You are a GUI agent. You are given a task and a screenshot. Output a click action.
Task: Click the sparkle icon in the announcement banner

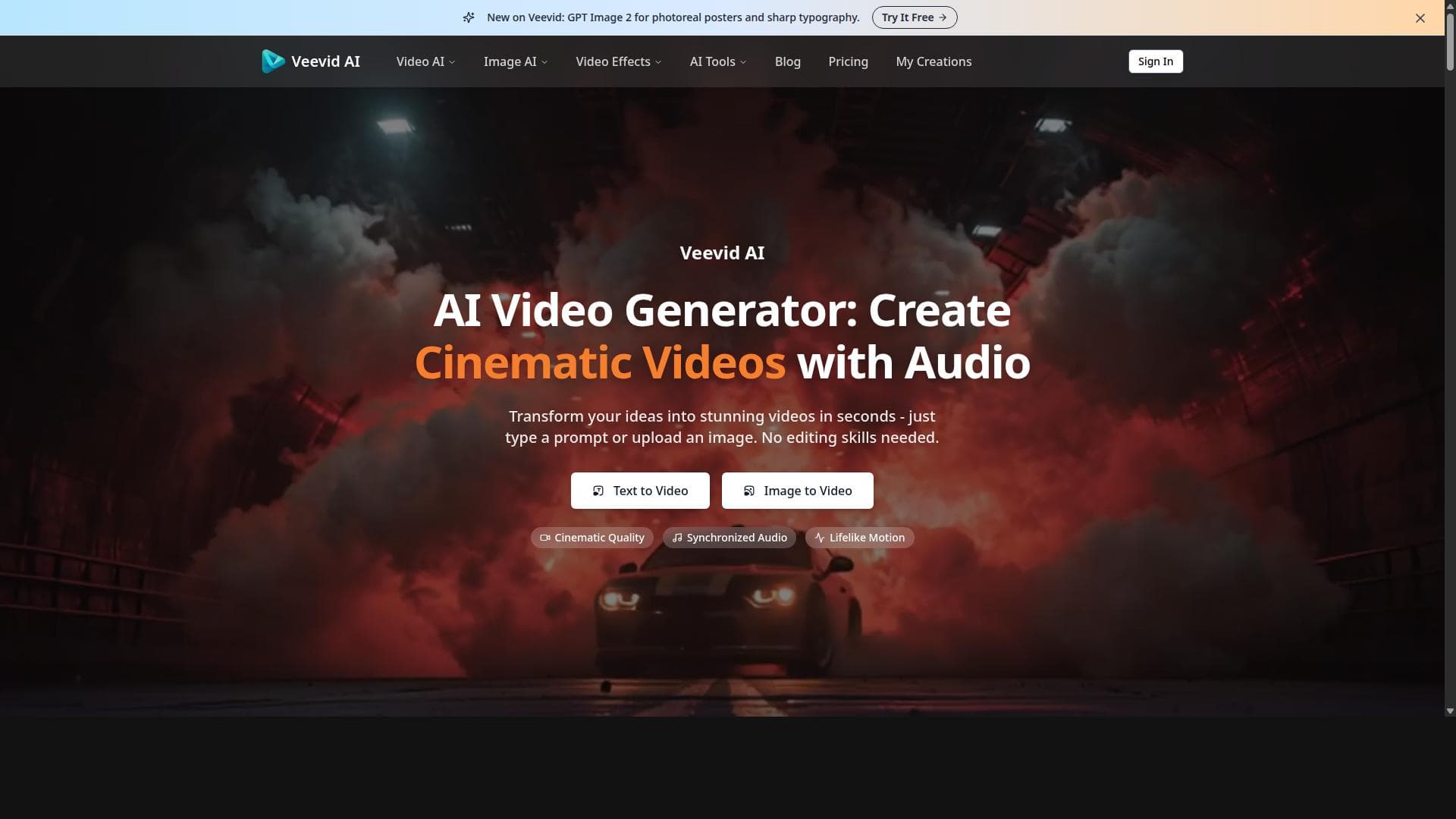point(469,17)
